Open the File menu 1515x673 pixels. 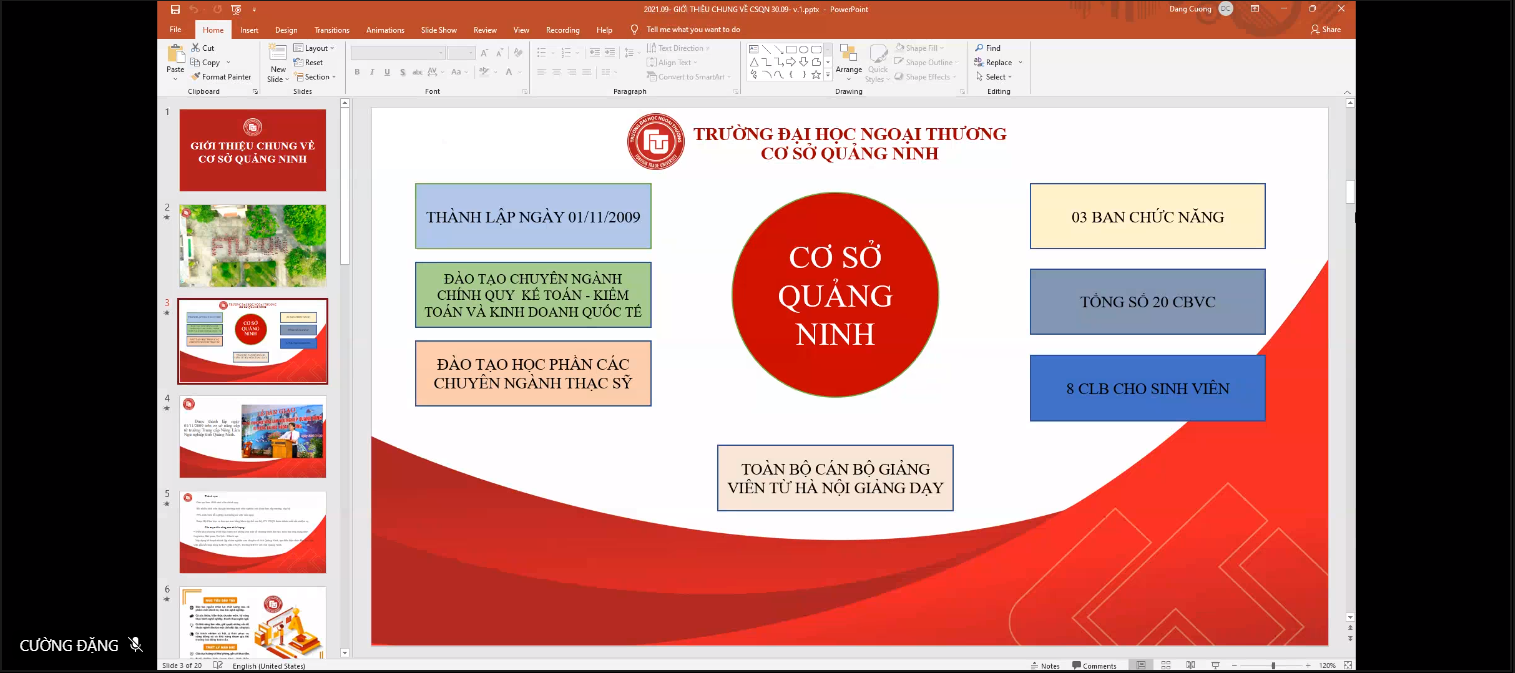175,30
